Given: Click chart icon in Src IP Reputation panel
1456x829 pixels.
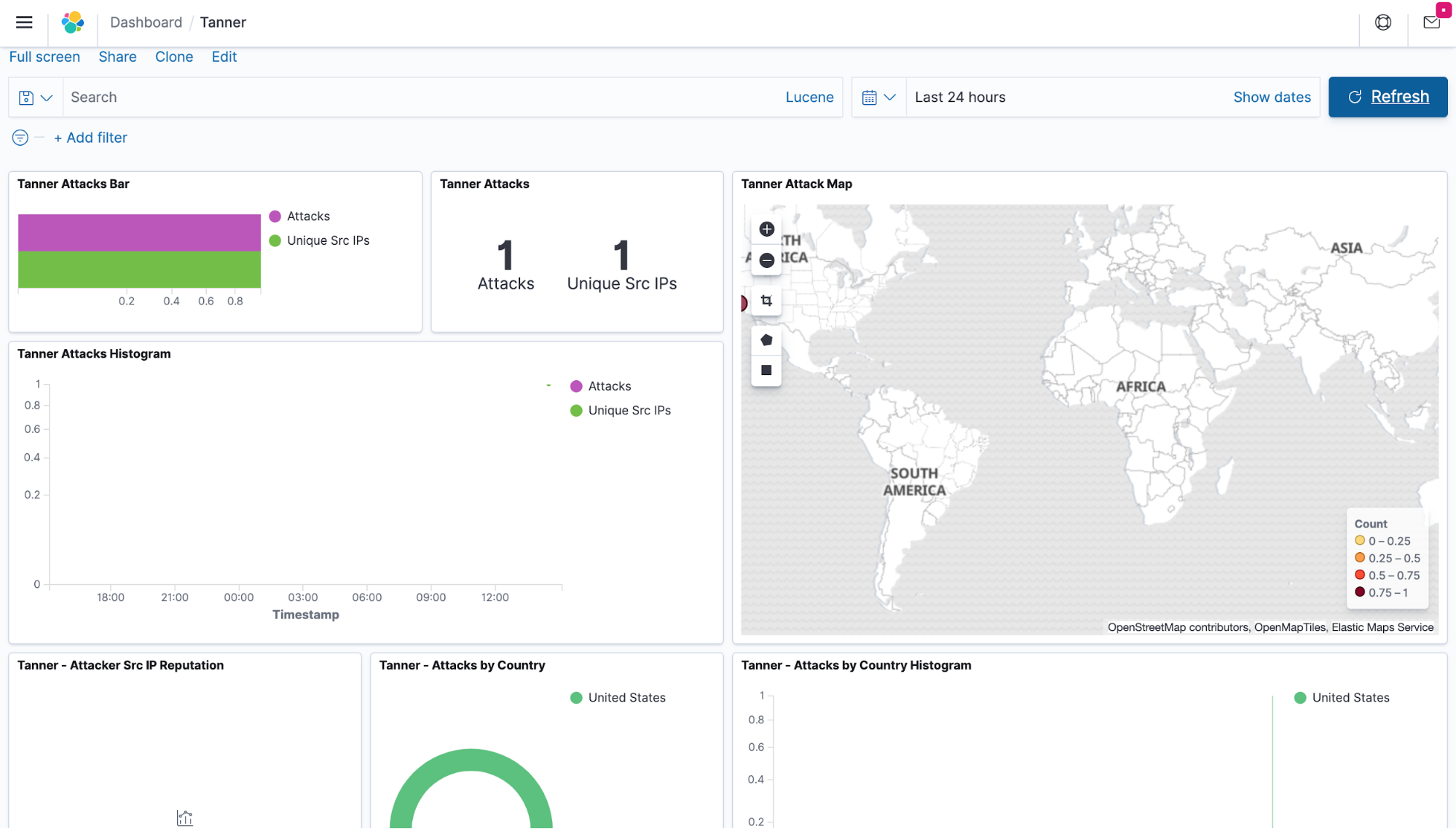Looking at the screenshot, I should [x=185, y=818].
